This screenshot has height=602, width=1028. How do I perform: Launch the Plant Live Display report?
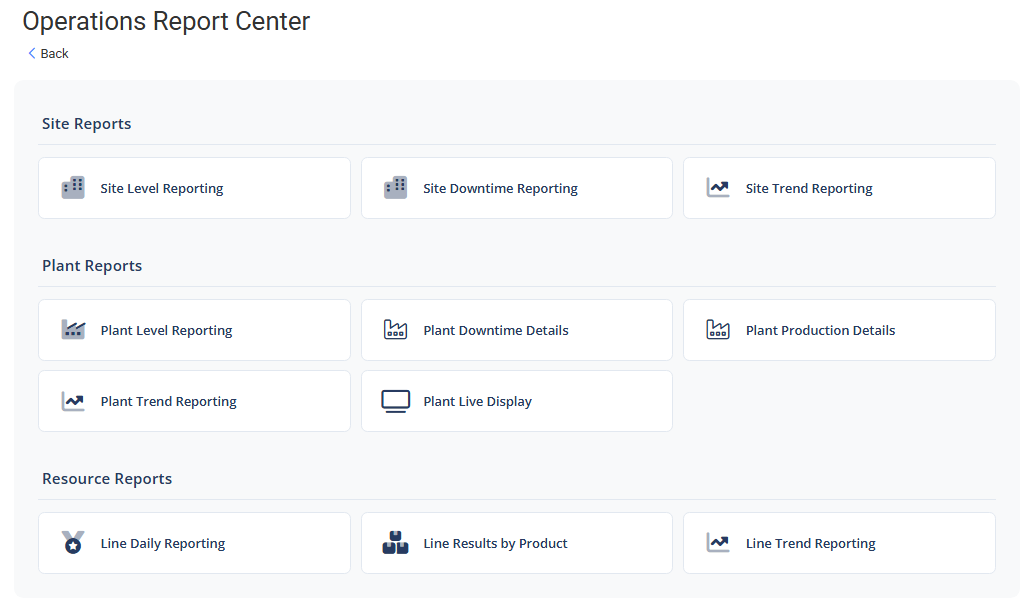click(x=478, y=401)
